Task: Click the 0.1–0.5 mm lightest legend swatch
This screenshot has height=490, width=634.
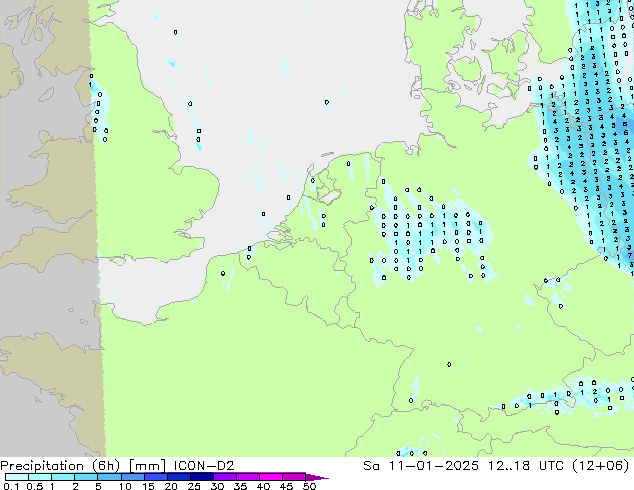Action: click(17, 477)
